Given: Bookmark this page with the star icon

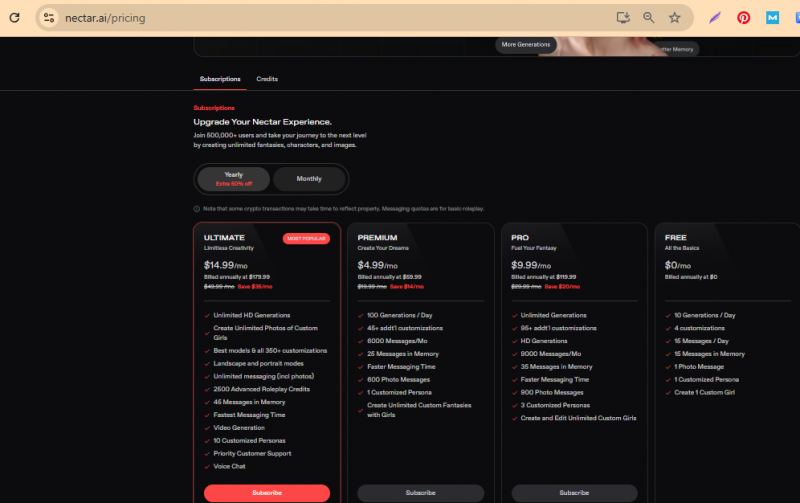Looking at the screenshot, I should point(674,18).
